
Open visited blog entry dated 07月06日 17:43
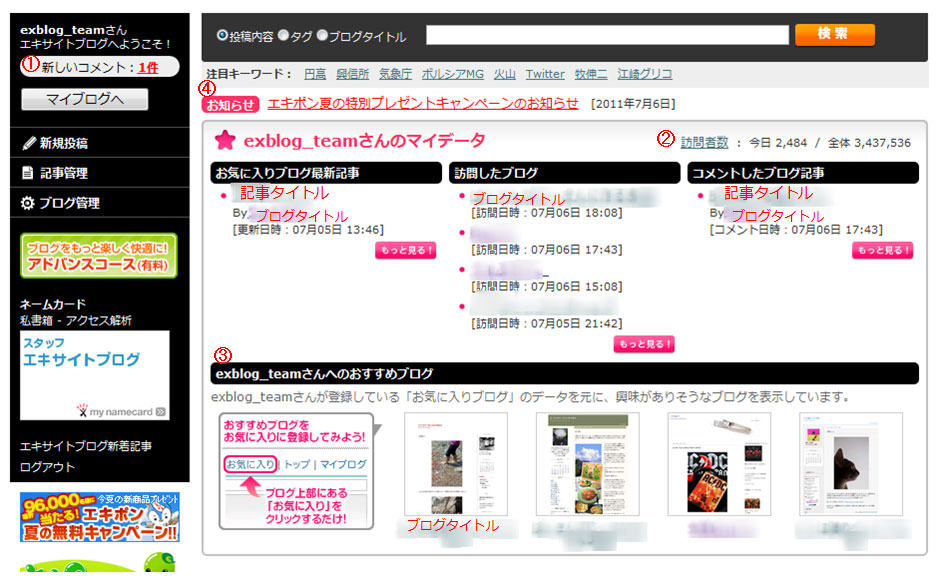(496, 233)
